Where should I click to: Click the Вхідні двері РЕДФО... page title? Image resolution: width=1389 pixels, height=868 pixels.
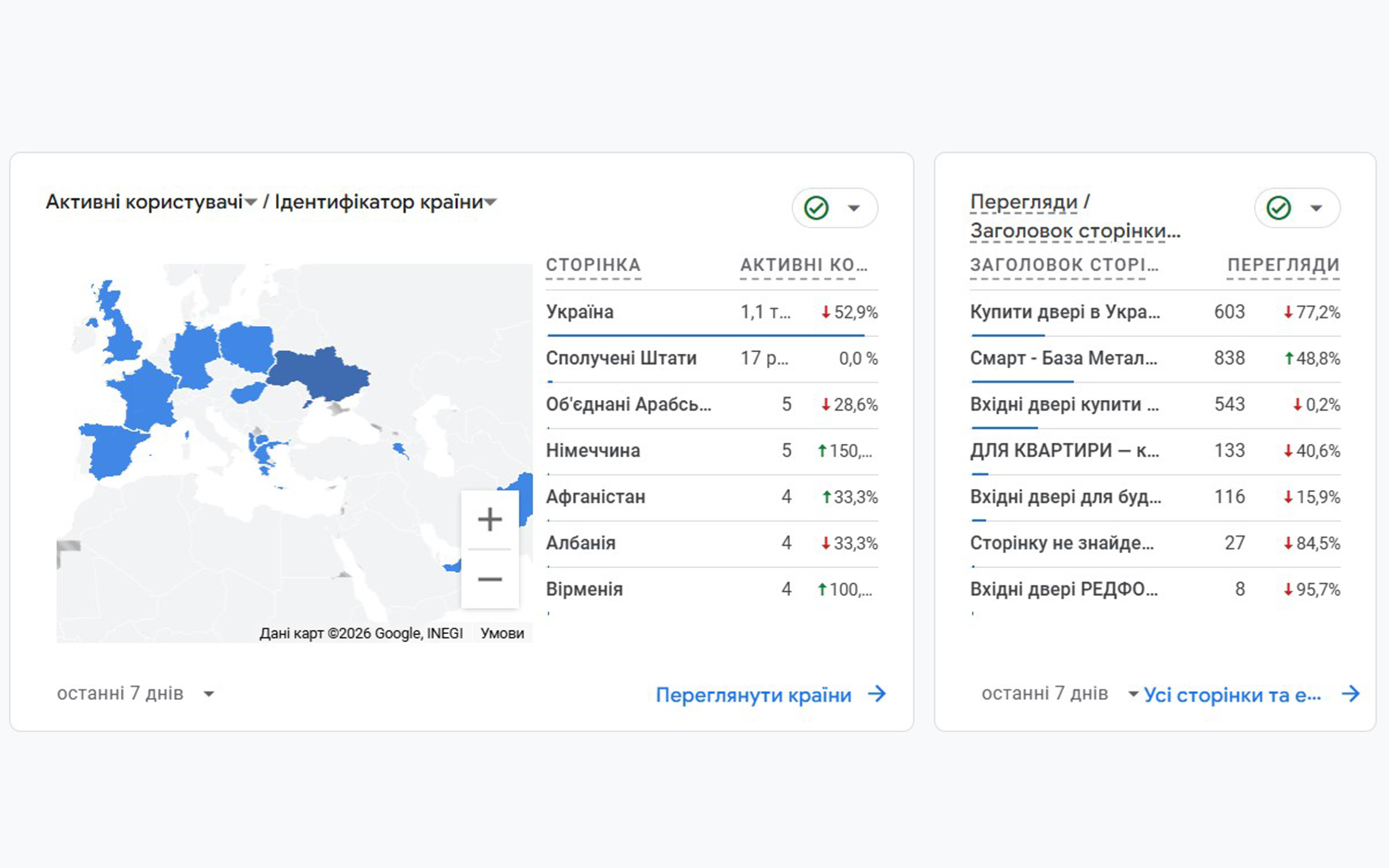(x=1064, y=589)
